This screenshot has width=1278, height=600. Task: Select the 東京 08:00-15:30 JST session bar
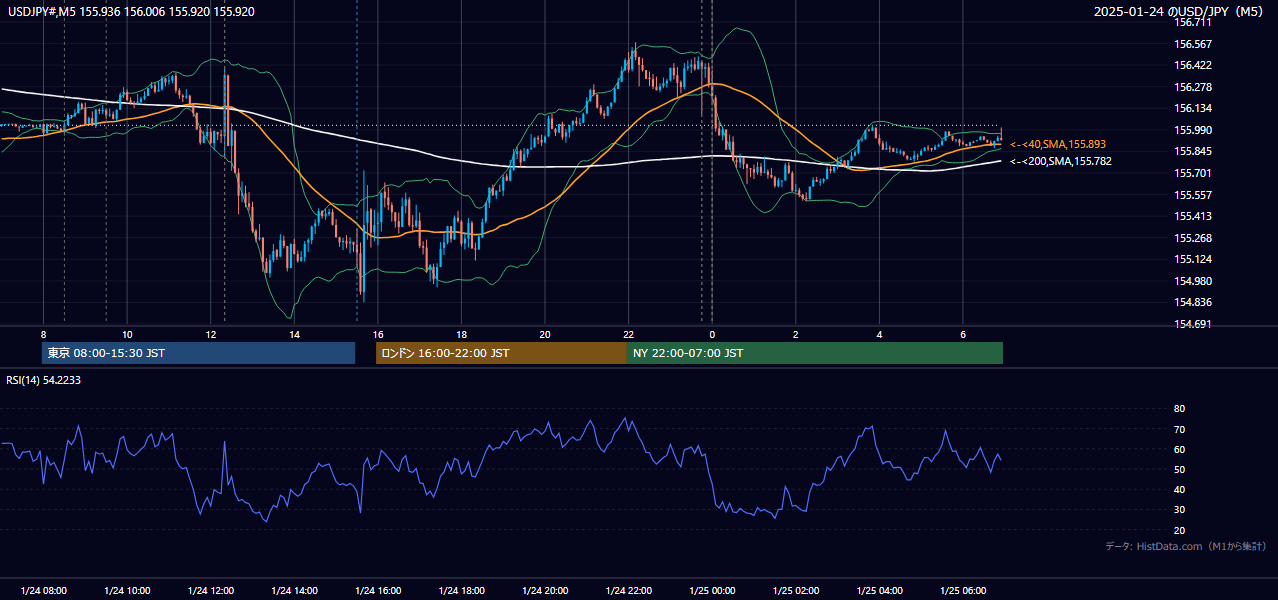198,353
